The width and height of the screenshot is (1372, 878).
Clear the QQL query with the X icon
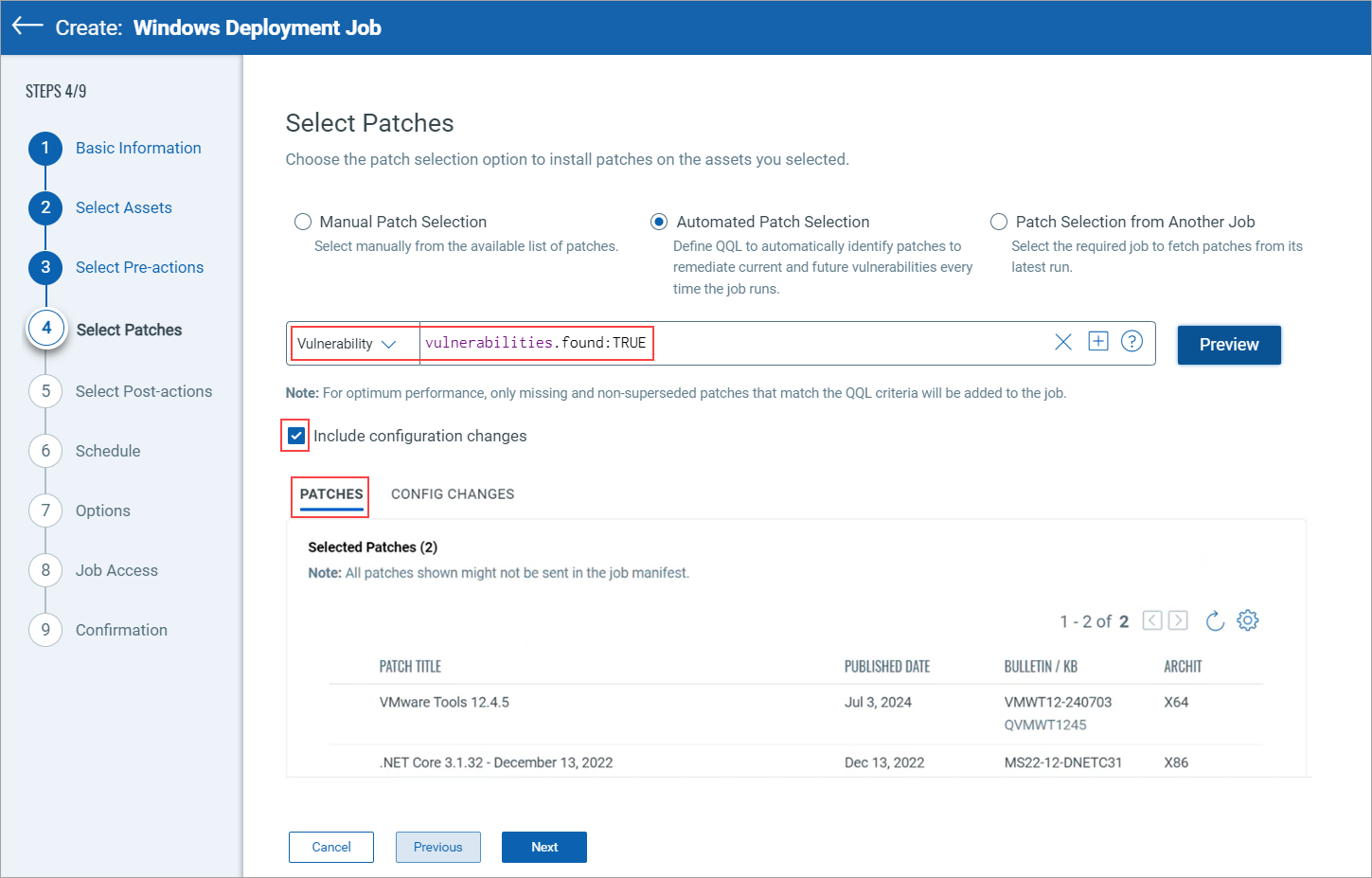pyautogui.click(x=1063, y=342)
